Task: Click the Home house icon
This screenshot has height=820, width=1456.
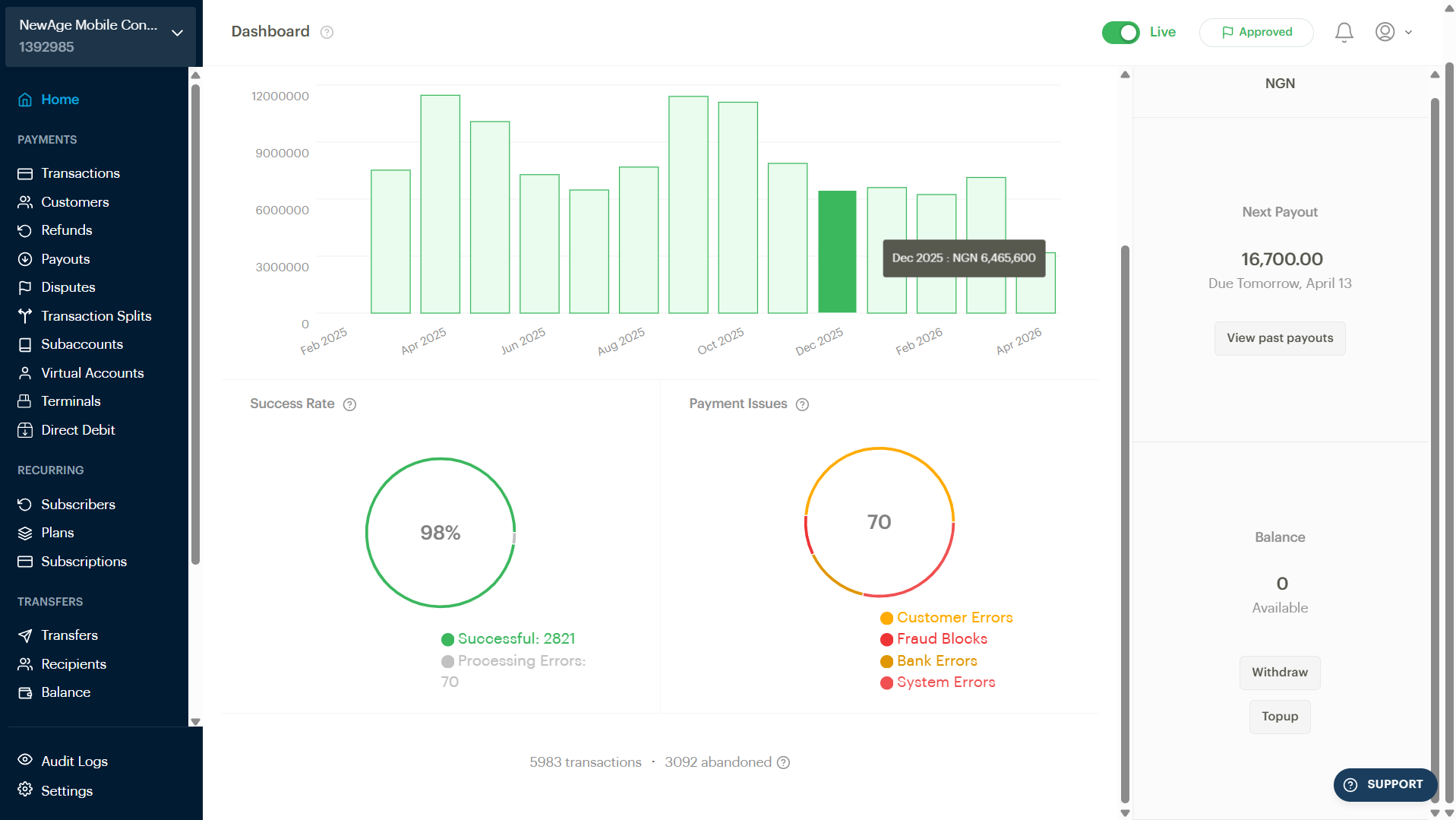Action: click(x=25, y=100)
